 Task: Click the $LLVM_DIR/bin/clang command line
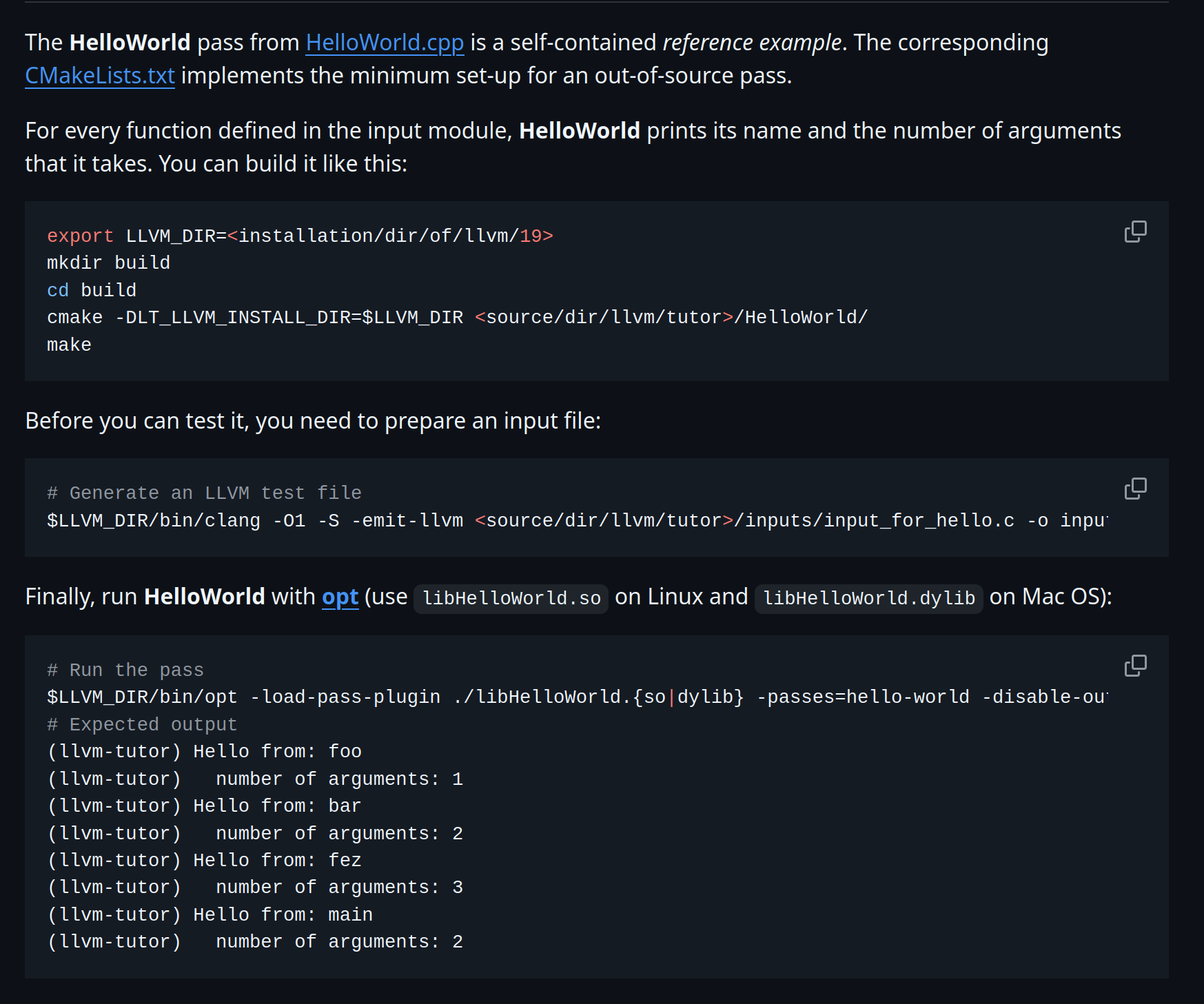(x=577, y=521)
